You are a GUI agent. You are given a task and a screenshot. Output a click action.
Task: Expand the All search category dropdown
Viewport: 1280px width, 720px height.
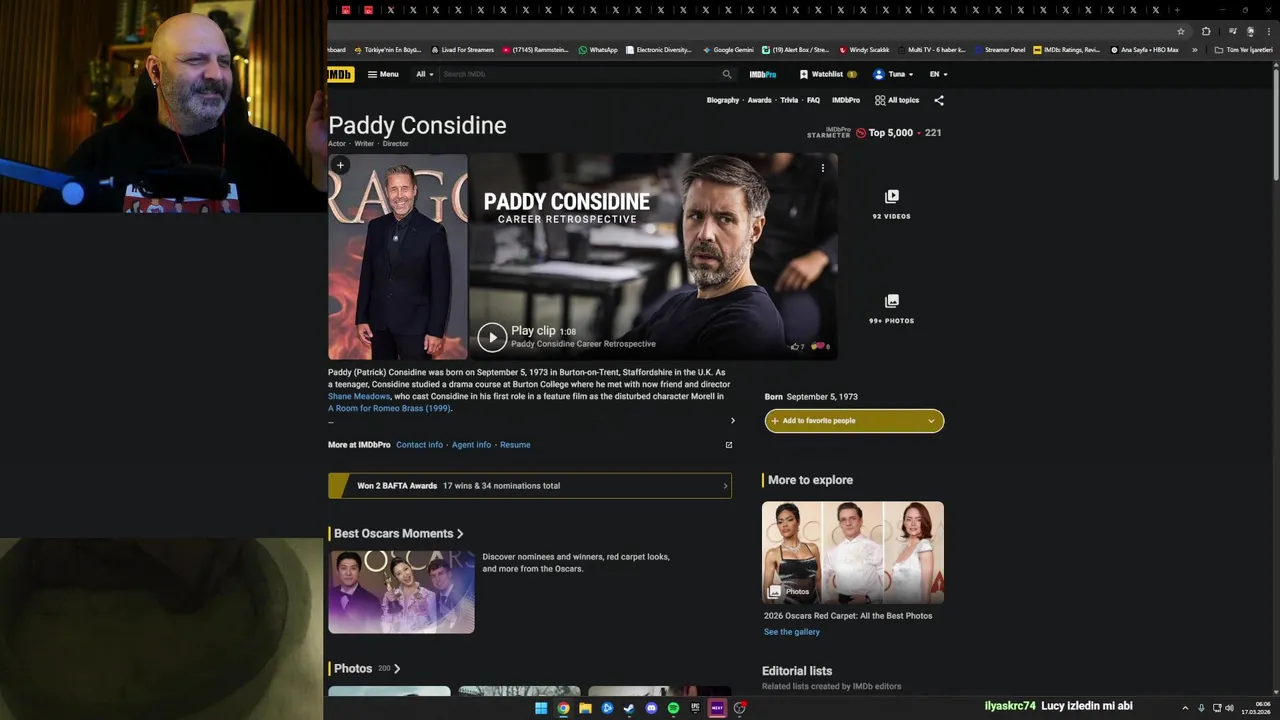(x=425, y=74)
